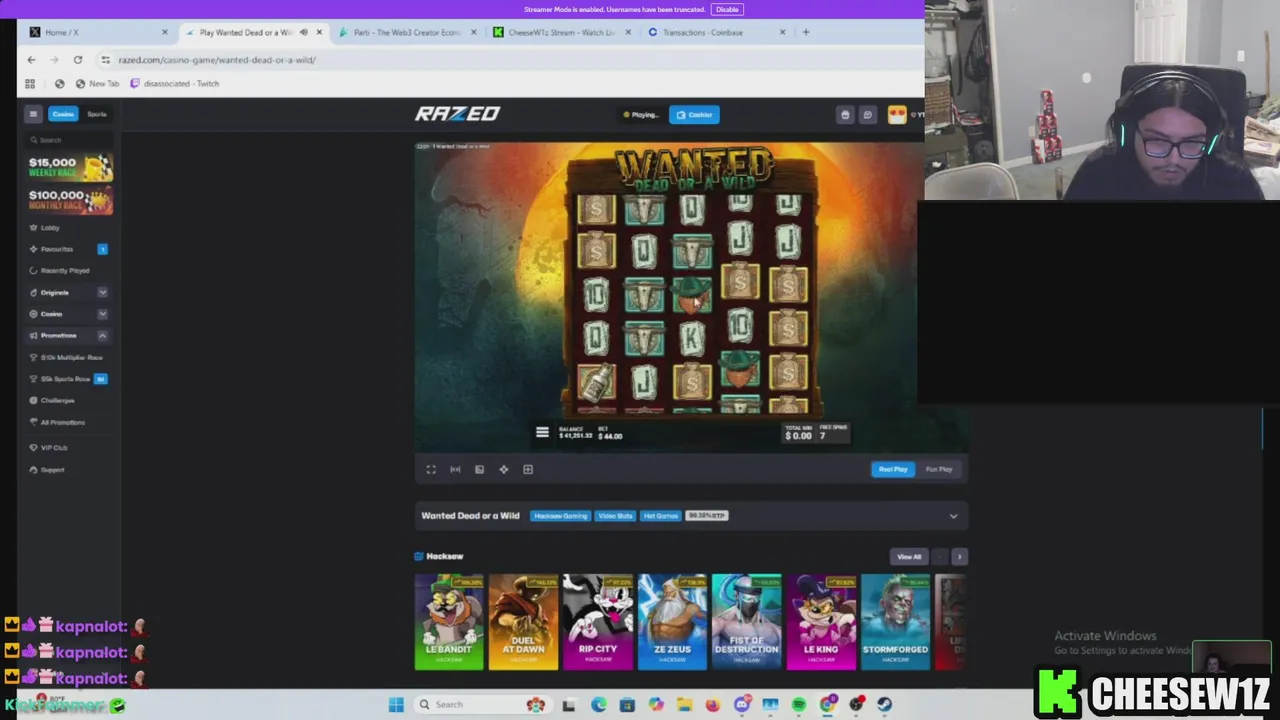Open Fist of Destruction game thumbnail

point(746,621)
